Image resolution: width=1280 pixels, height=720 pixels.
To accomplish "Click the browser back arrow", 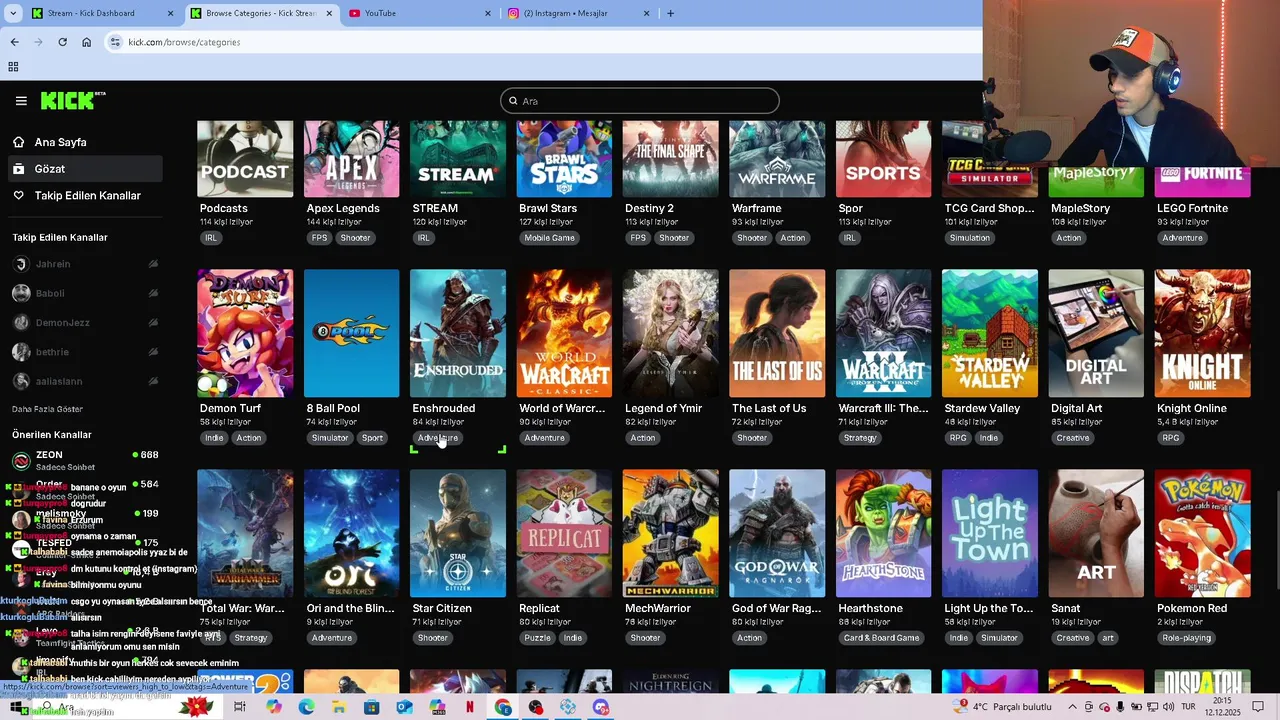I will (x=14, y=42).
